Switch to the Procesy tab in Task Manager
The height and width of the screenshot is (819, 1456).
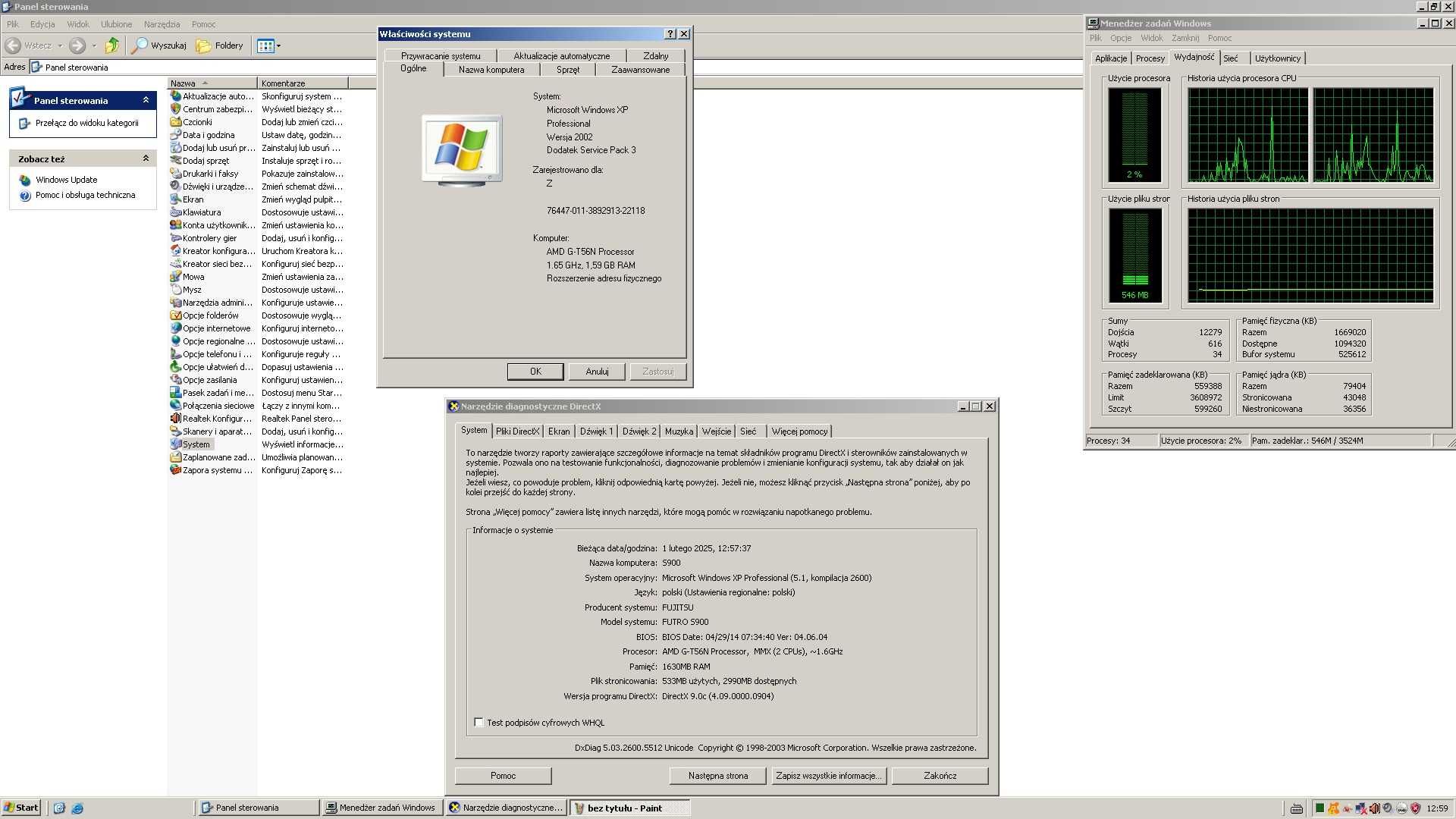point(1150,58)
